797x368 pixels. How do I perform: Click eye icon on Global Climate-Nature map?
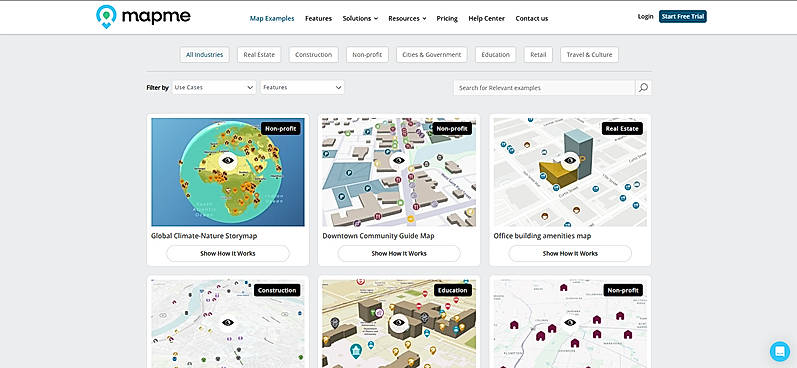[228, 160]
